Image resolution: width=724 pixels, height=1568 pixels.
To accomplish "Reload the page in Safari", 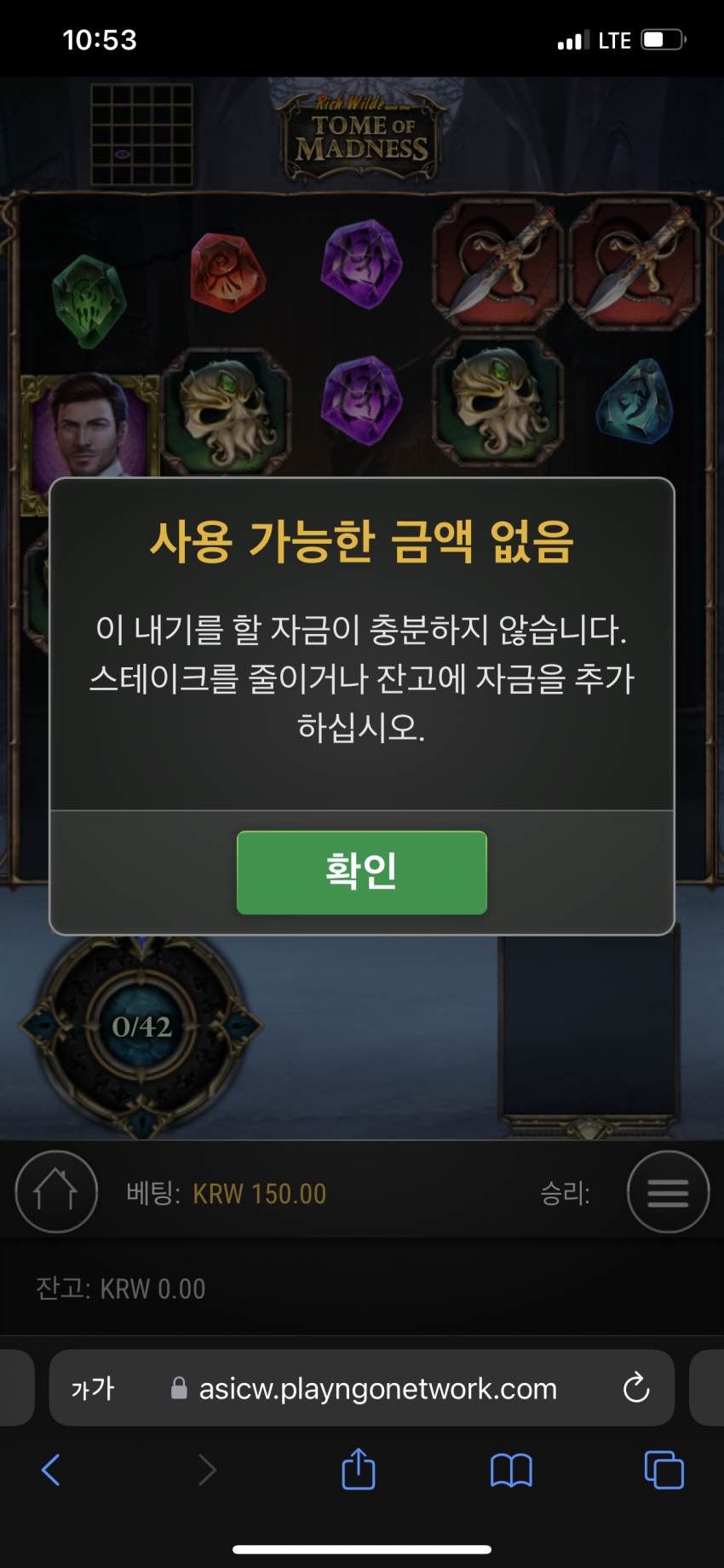I will [x=636, y=1387].
